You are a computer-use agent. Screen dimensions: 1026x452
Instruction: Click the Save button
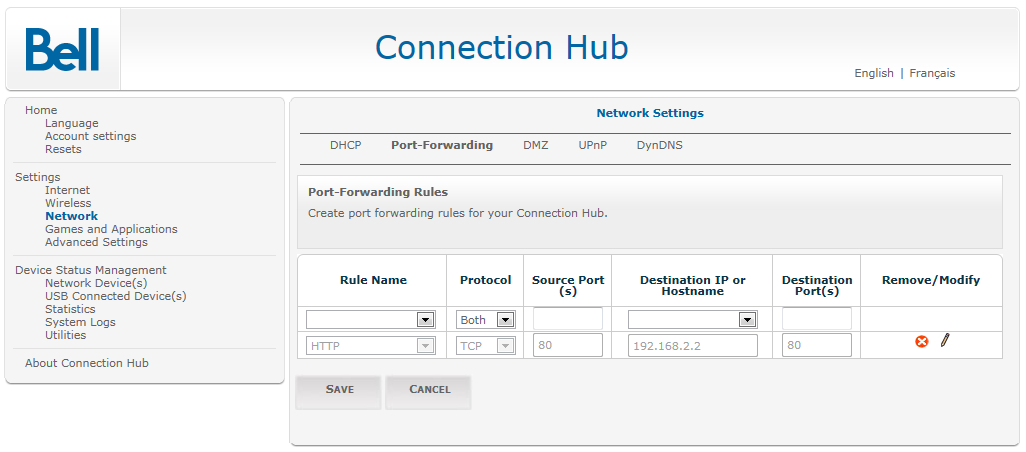(x=338, y=392)
